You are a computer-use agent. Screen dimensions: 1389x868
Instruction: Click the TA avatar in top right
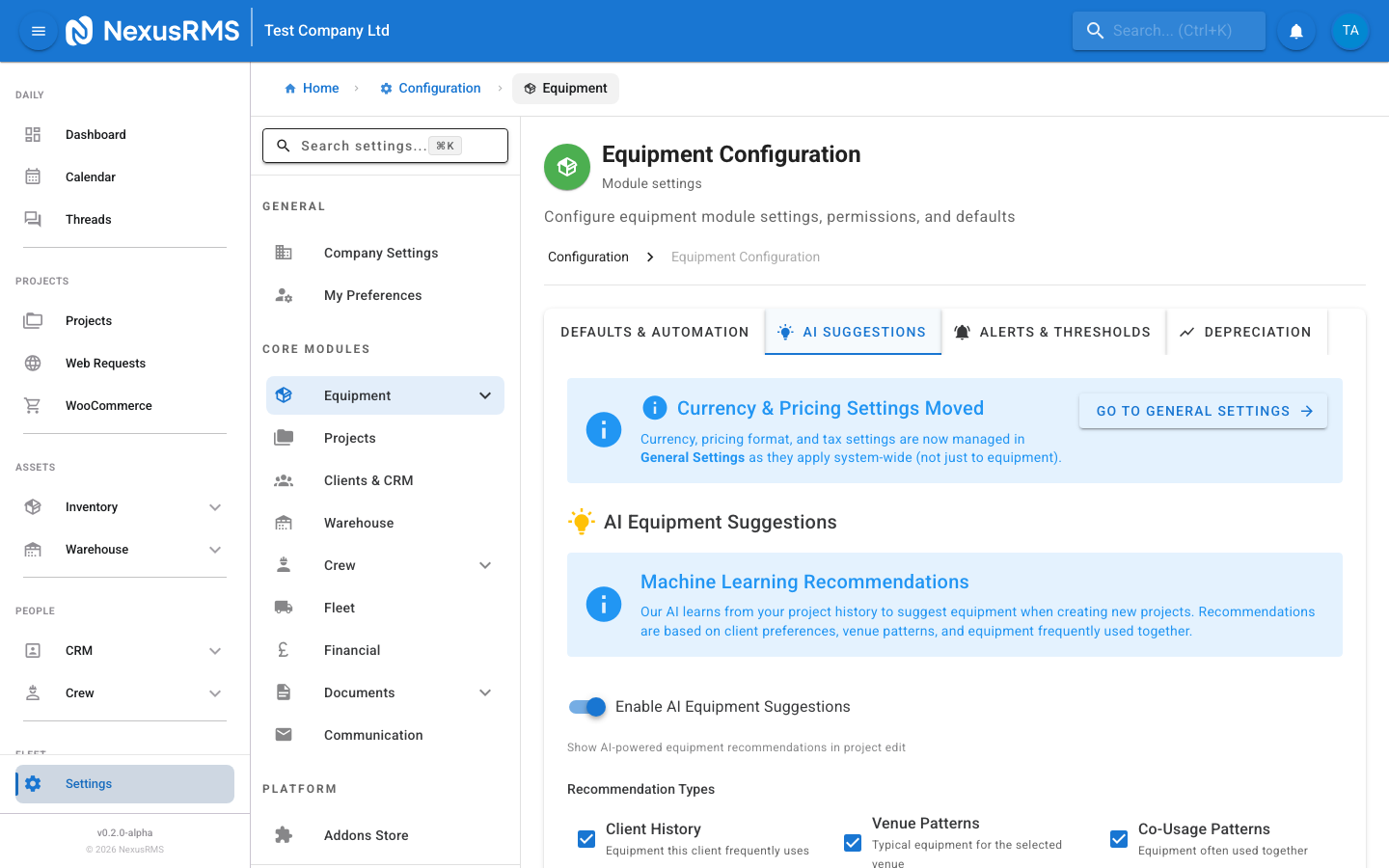coord(1349,30)
